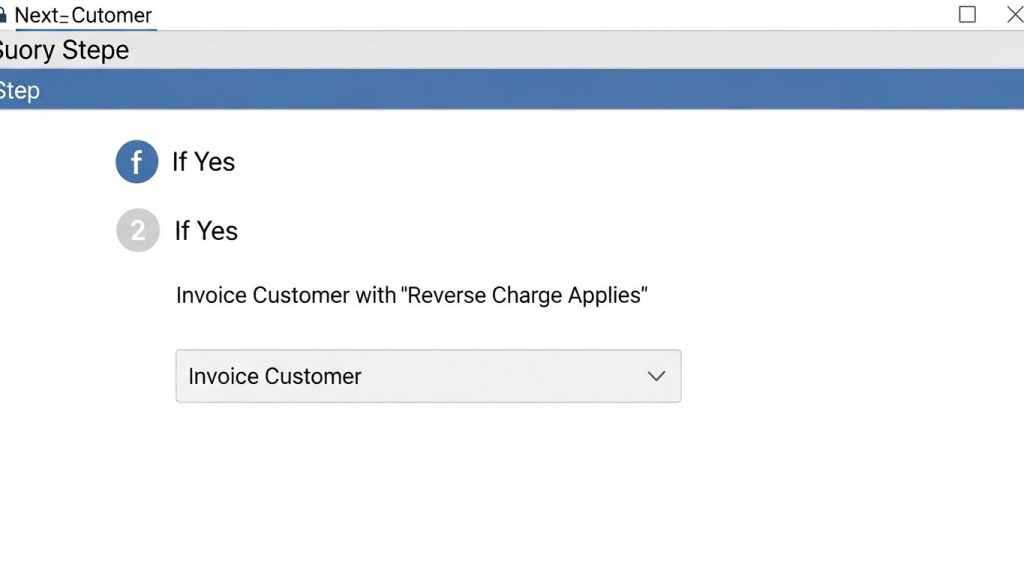Click the blue step one circle icon
This screenshot has width=1024, height=576.
137,162
